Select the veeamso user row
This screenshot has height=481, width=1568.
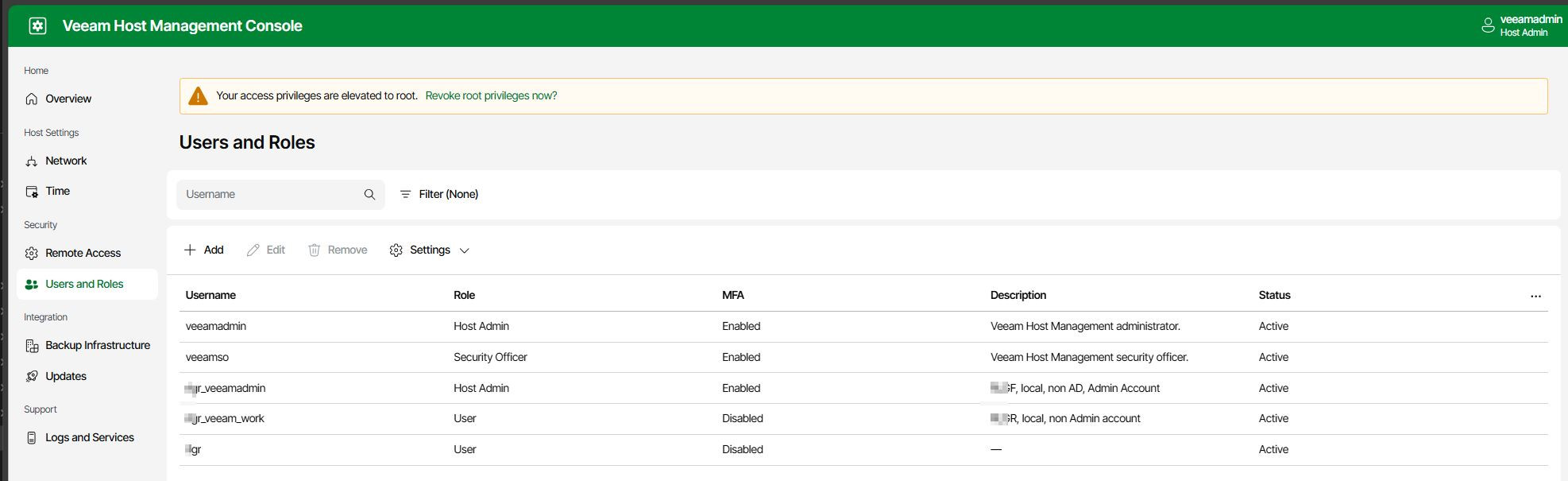pyautogui.click(x=863, y=357)
